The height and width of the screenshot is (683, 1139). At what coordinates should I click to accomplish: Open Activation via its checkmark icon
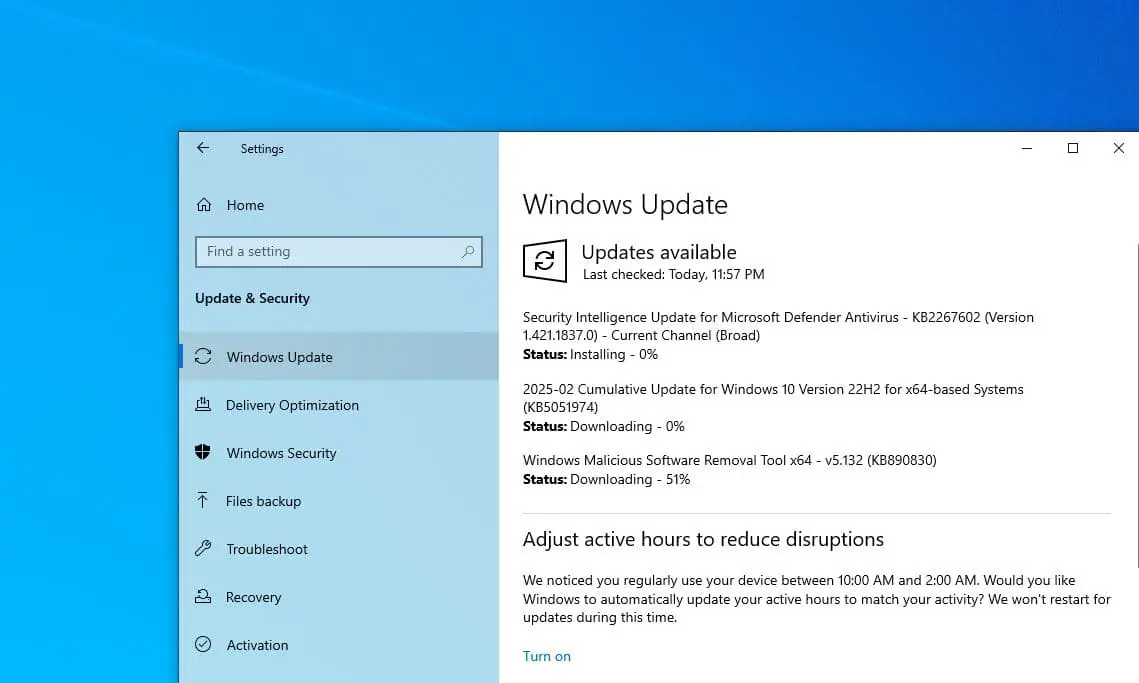(x=202, y=645)
